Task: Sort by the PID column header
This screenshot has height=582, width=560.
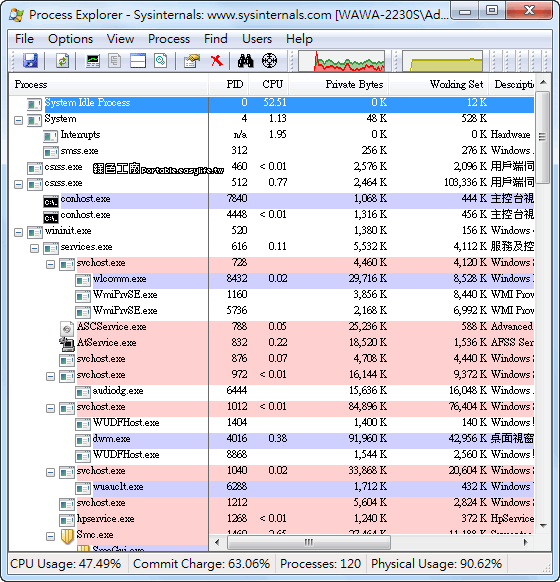Action: [229, 85]
